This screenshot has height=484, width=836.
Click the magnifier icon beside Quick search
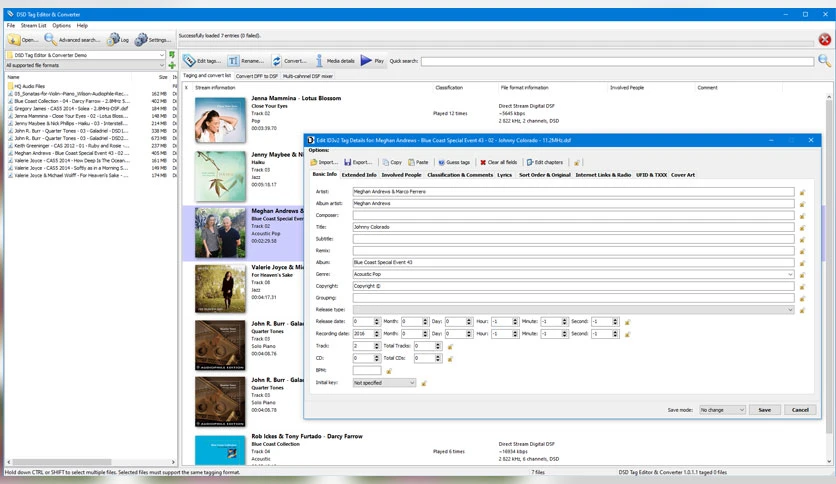pyautogui.click(x=824, y=61)
